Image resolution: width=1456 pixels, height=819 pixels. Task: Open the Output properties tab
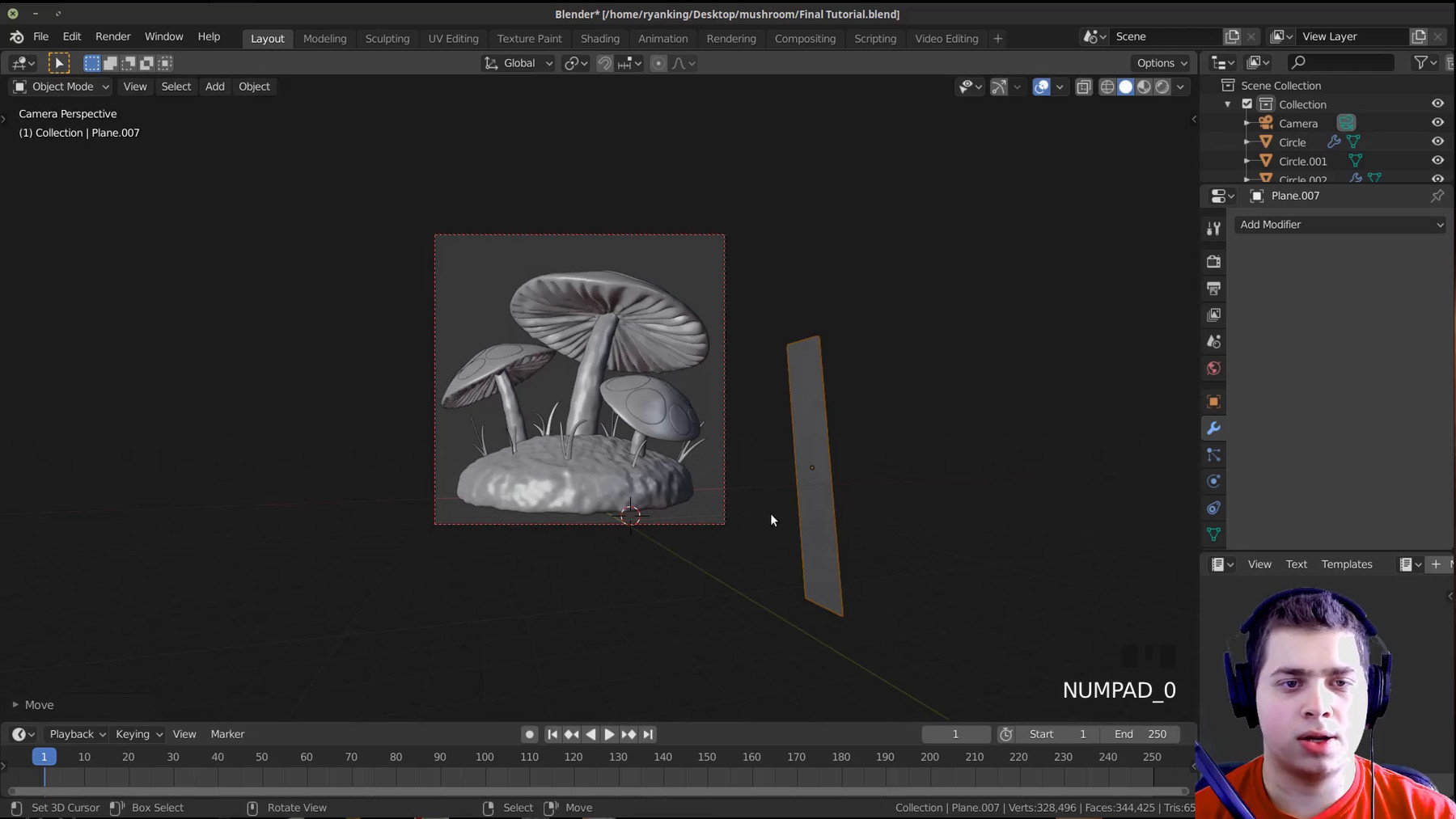click(x=1213, y=288)
